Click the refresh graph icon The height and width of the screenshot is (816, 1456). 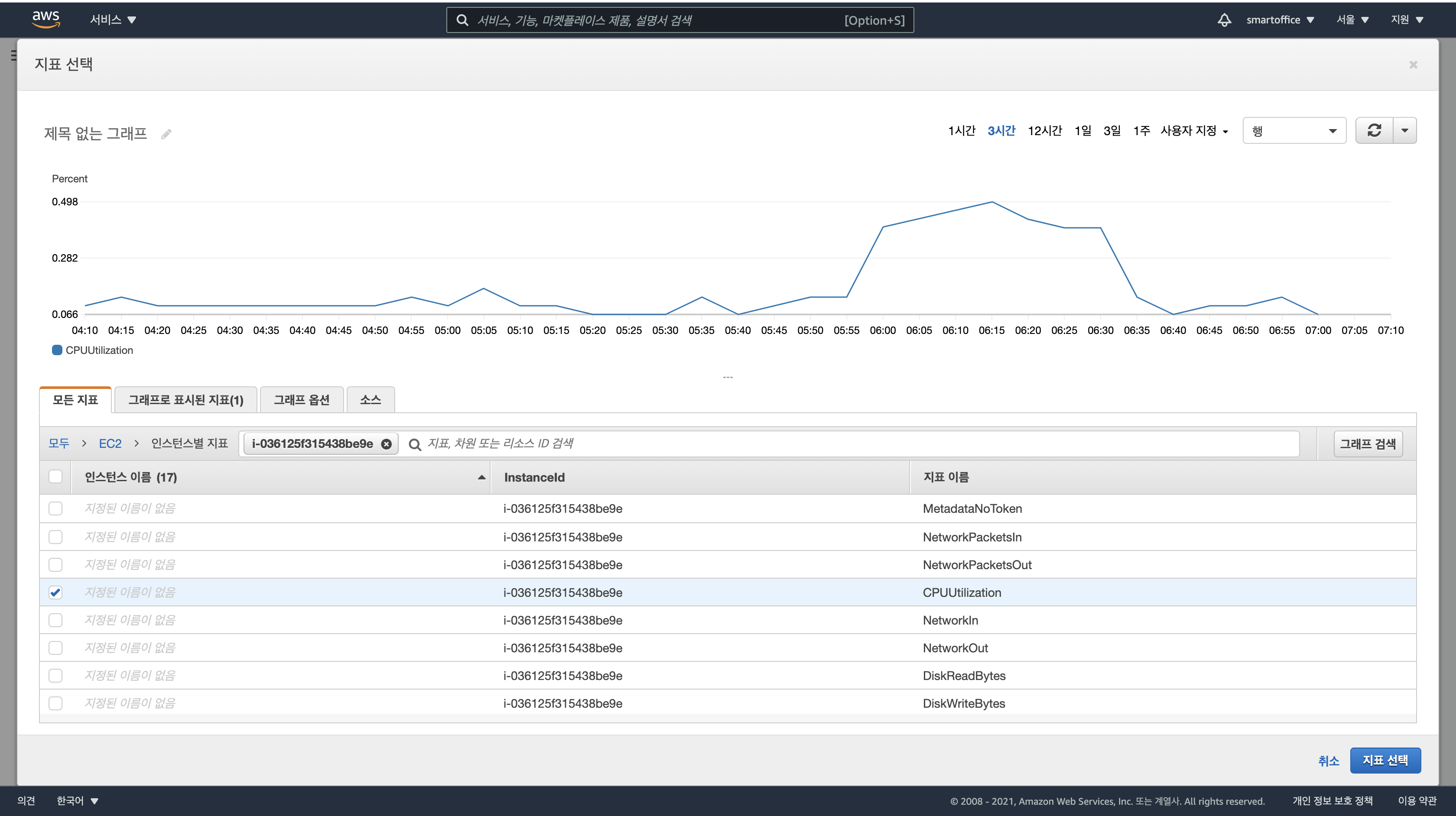click(x=1374, y=130)
